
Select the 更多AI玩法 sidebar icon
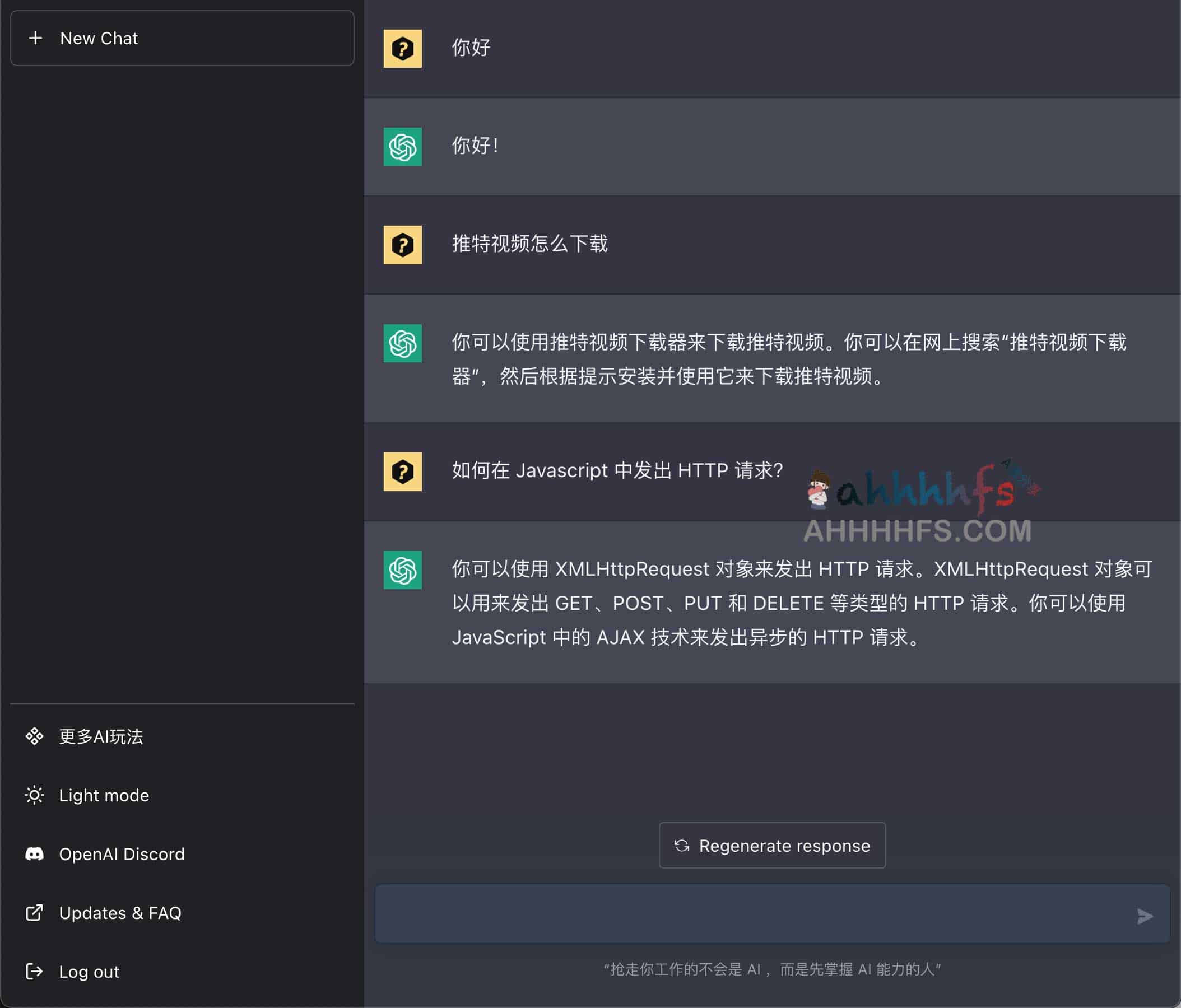pos(35,737)
